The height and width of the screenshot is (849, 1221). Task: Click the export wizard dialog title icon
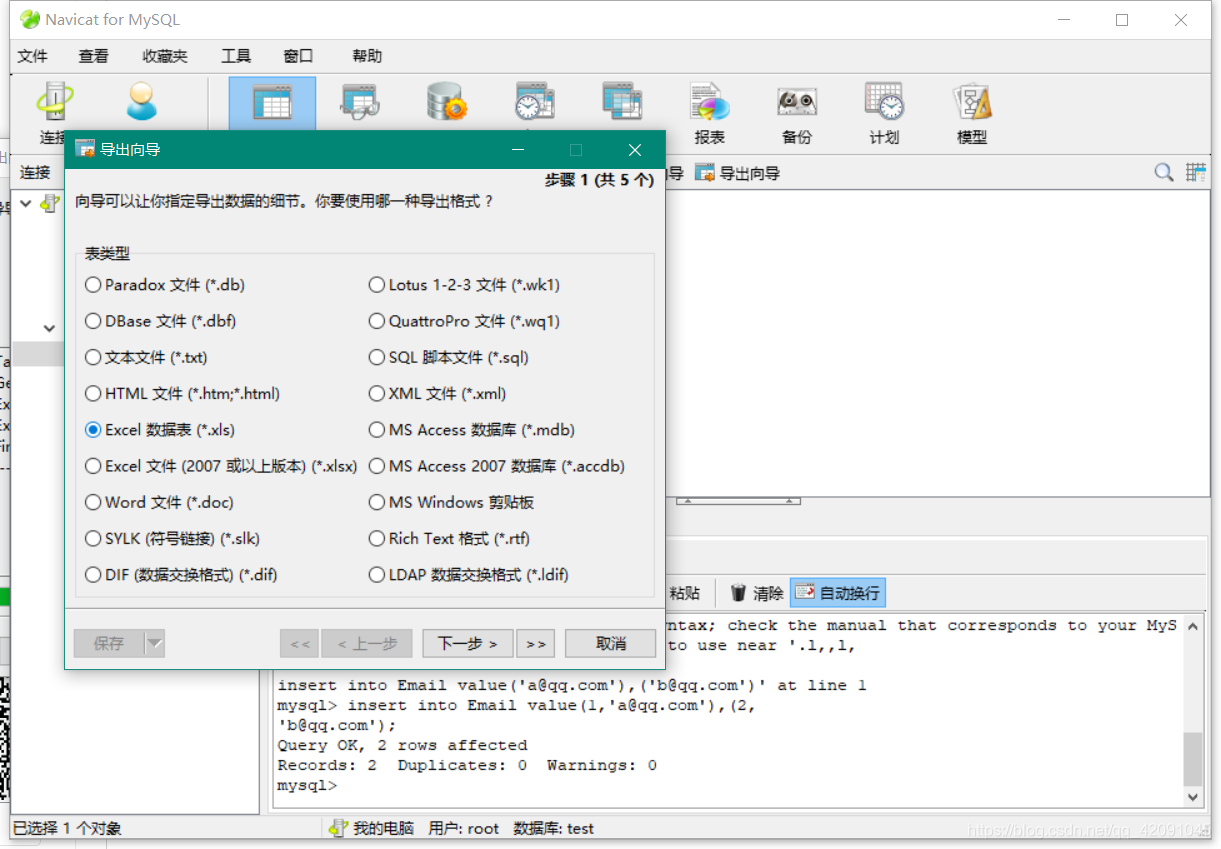coord(85,149)
